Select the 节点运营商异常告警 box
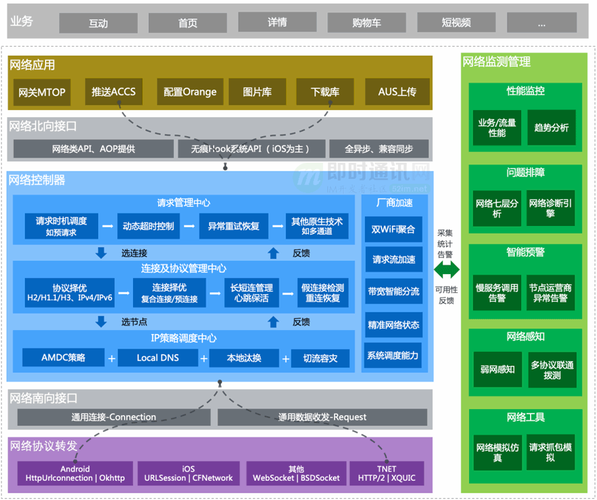 tap(551, 292)
